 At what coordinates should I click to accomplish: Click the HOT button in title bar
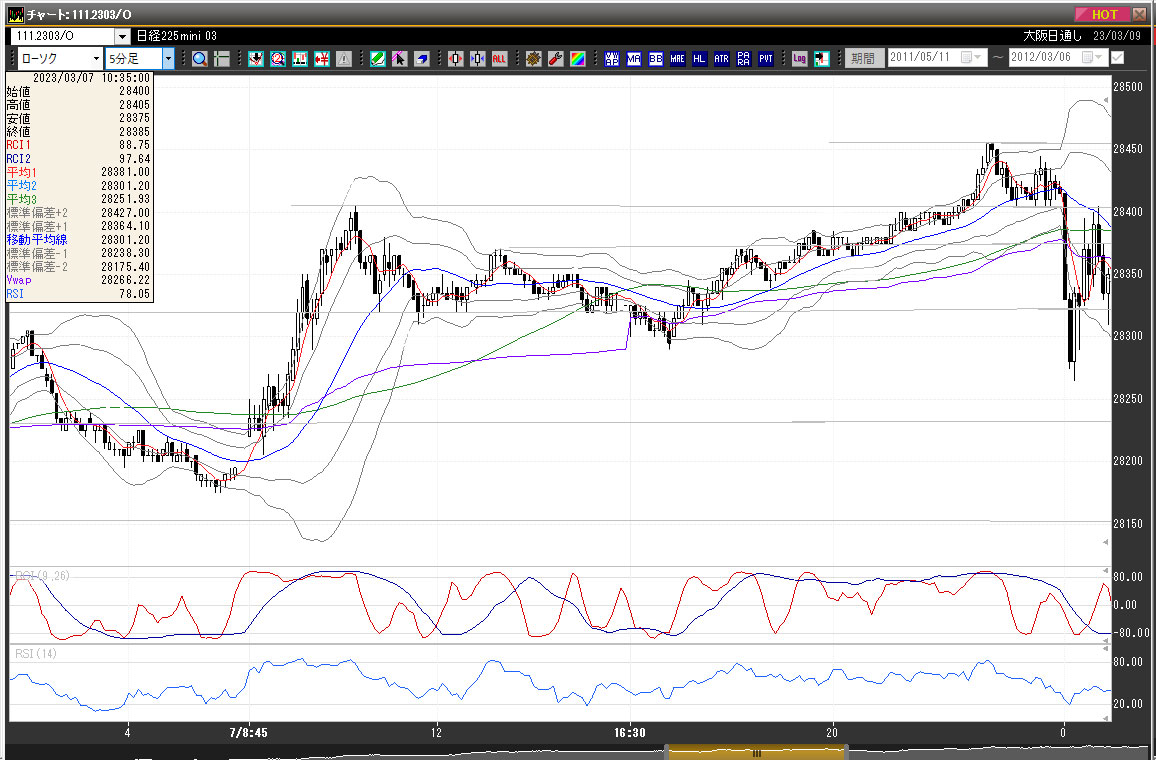pos(1101,14)
